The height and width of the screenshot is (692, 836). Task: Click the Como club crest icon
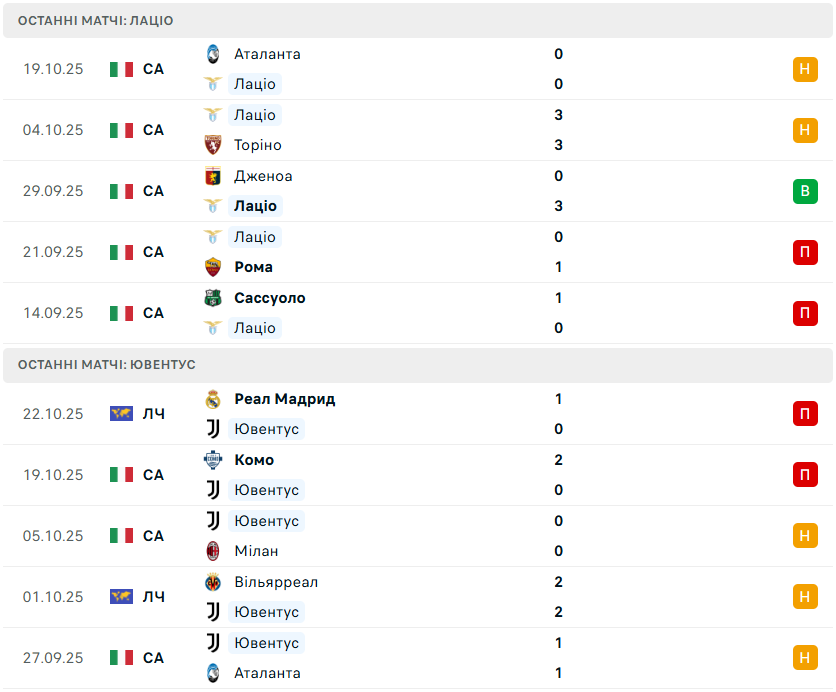pos(213,460)
